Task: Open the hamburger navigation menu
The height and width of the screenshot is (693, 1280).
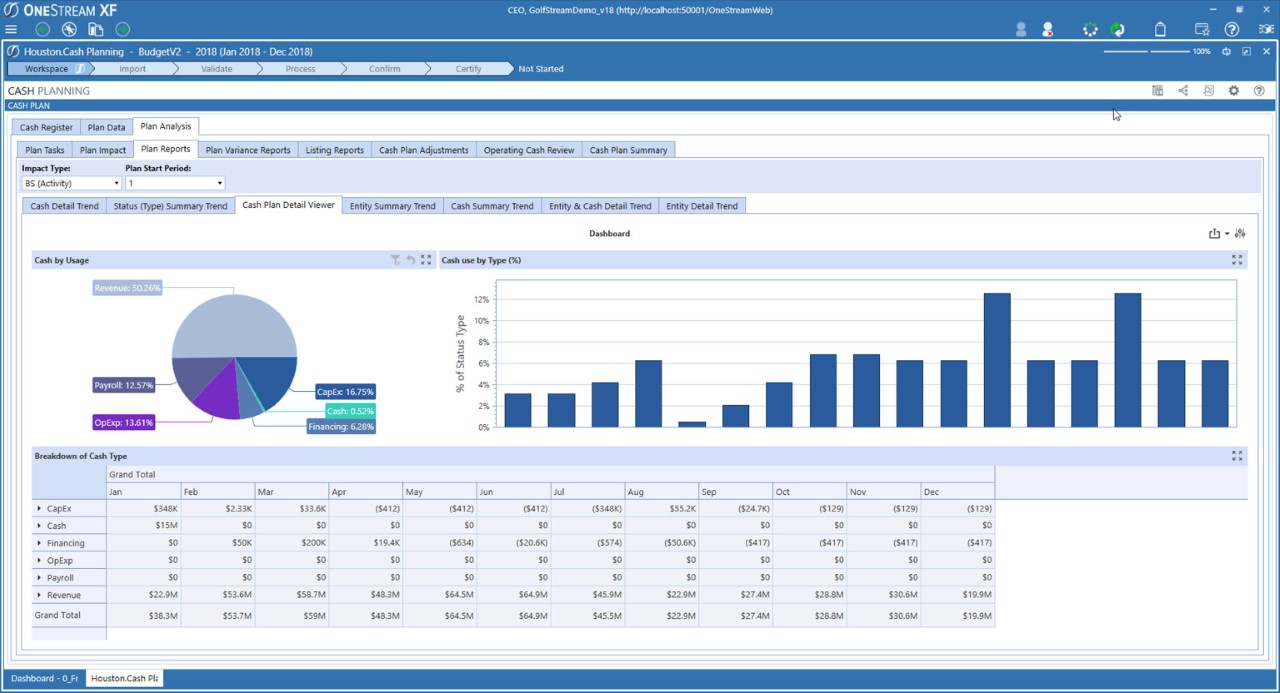Action: click(11, 30)
